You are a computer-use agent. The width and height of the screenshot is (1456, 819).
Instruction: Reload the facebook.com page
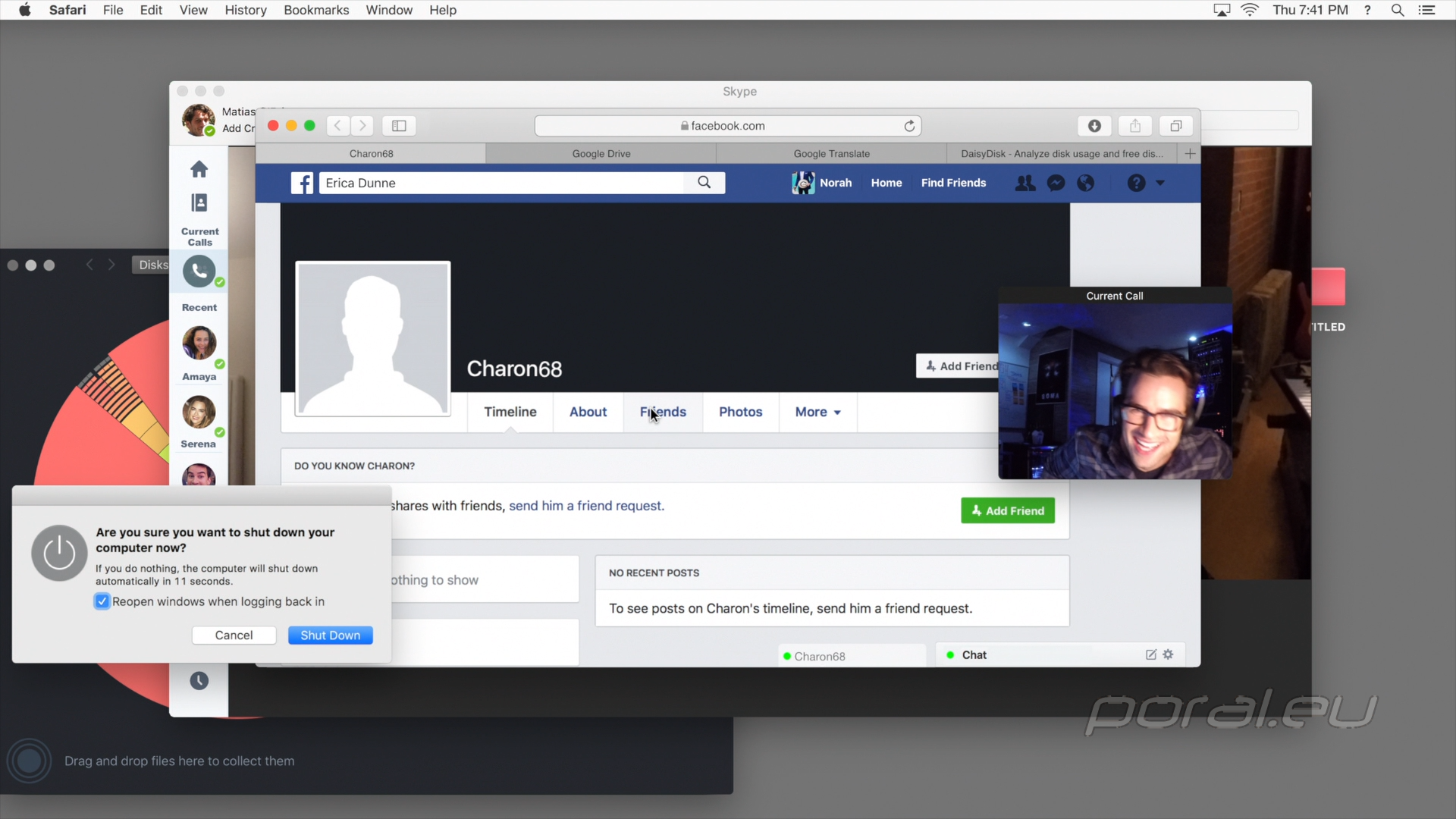click(909, 126)
